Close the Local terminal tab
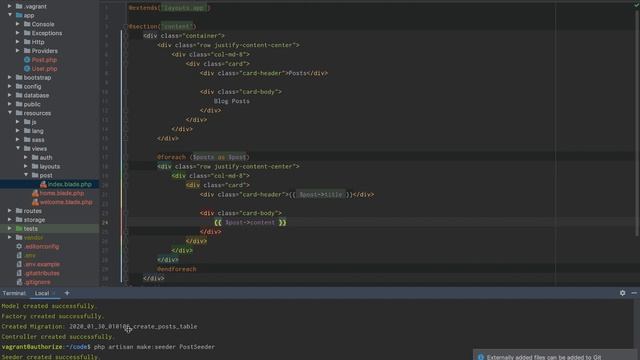The height and width of the screenshot is (360, 640). (54, 293)
